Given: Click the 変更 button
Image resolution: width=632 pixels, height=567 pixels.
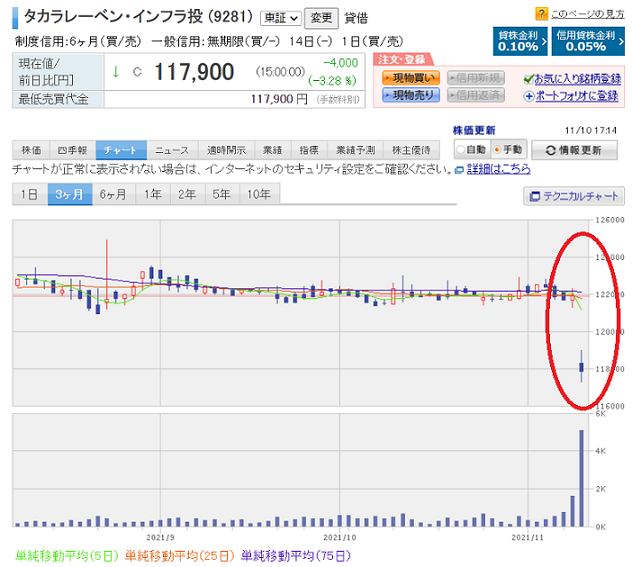Looking at the screenshot, I should (321, 18).
